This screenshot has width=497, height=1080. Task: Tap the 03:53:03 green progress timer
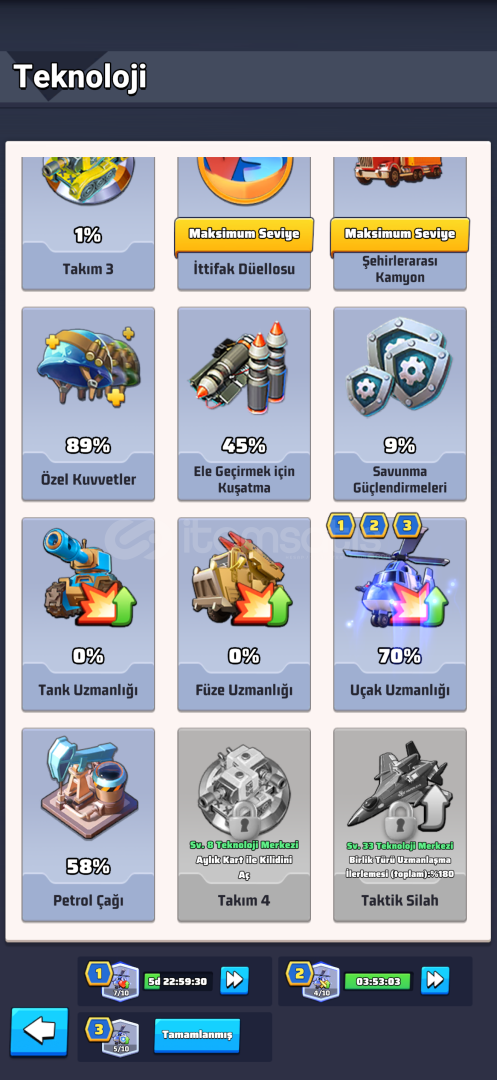tap(379, 981)
